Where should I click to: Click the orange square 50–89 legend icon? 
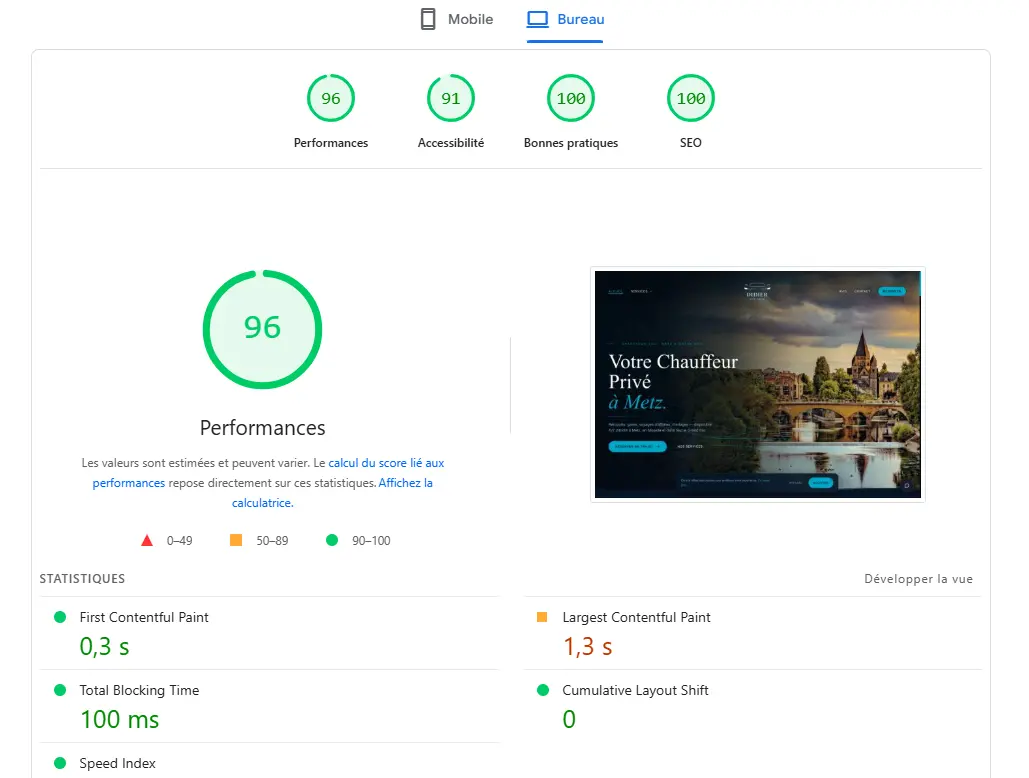coord(236,540)
